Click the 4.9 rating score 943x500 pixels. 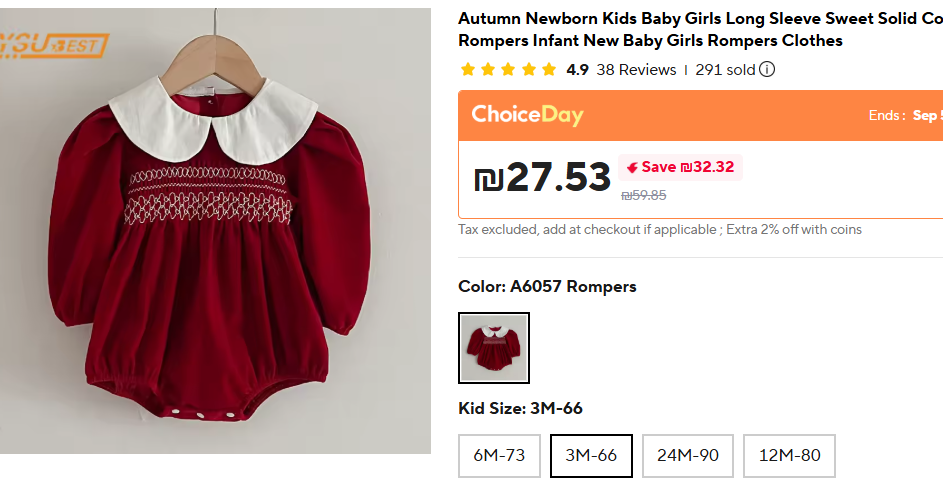(x=577, y=70)
